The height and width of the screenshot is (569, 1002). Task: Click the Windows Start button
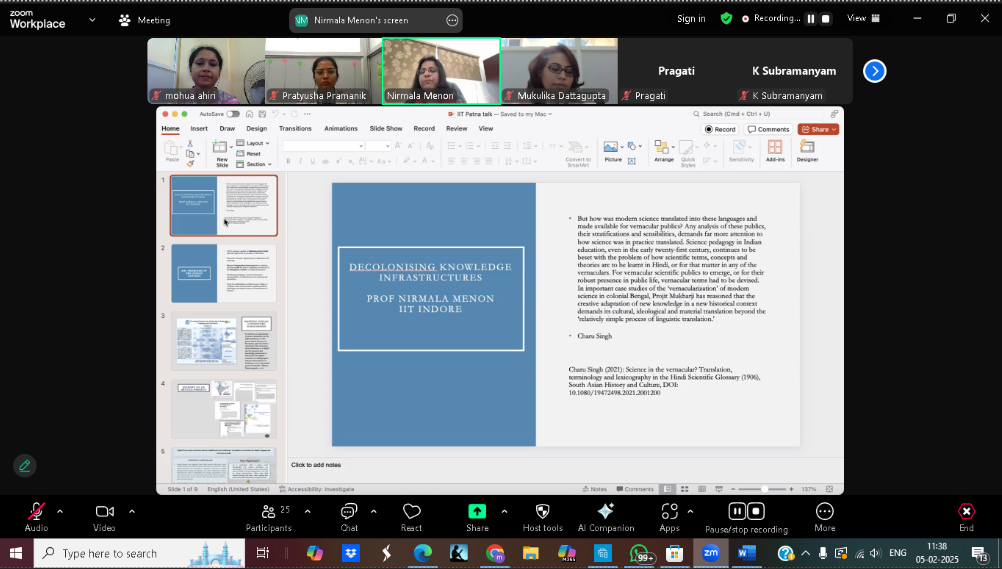[16, 553]
